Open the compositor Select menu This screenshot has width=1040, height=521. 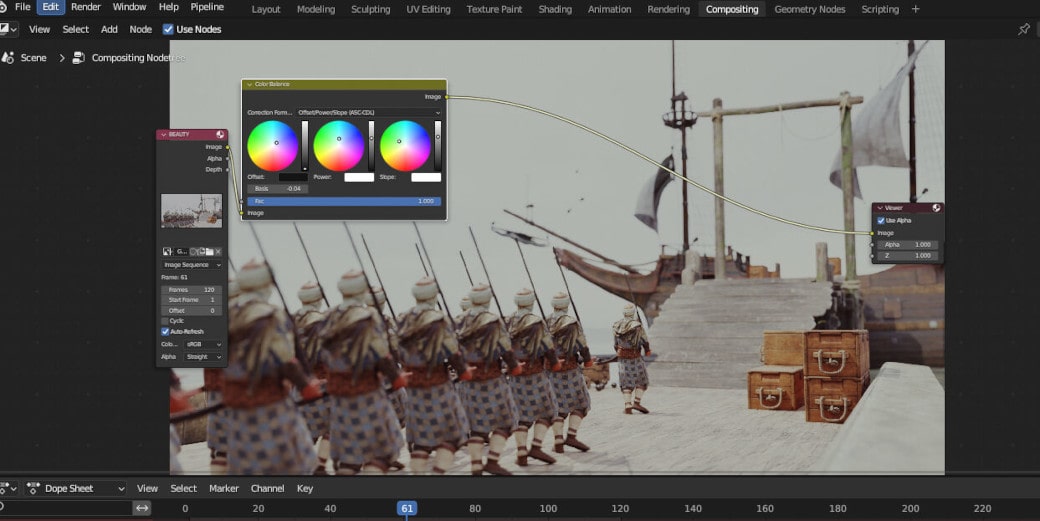[x=76, y=29]
